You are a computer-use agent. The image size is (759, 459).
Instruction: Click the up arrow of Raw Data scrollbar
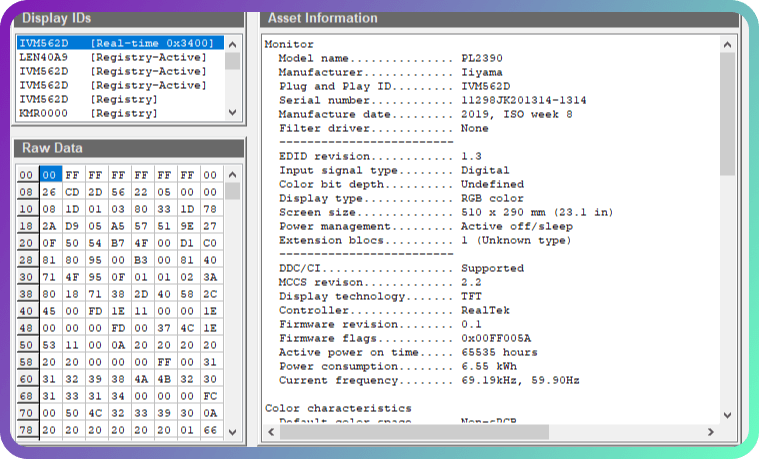[232, 175]
